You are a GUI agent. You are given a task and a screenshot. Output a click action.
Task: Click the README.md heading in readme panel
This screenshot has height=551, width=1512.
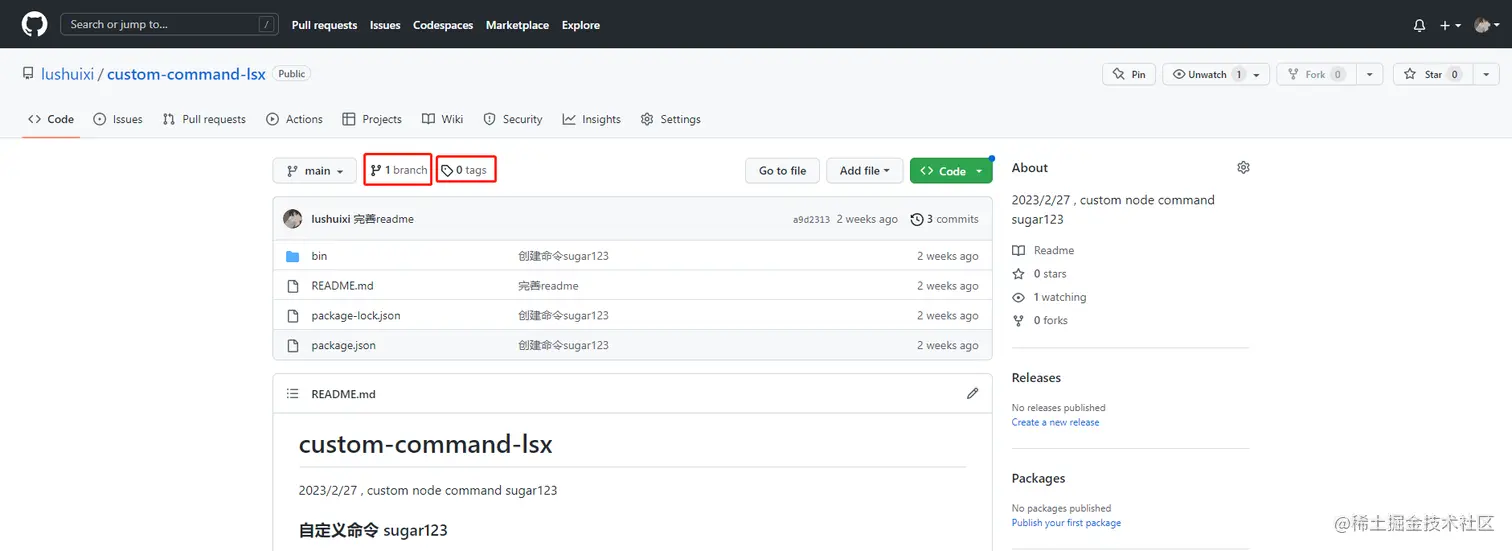(343, 394)
